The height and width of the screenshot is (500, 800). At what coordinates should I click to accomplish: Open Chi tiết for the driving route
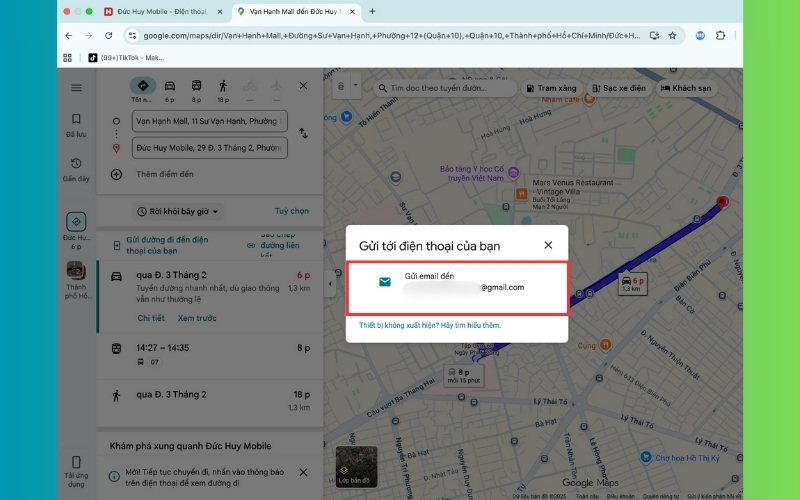point(151,318)
